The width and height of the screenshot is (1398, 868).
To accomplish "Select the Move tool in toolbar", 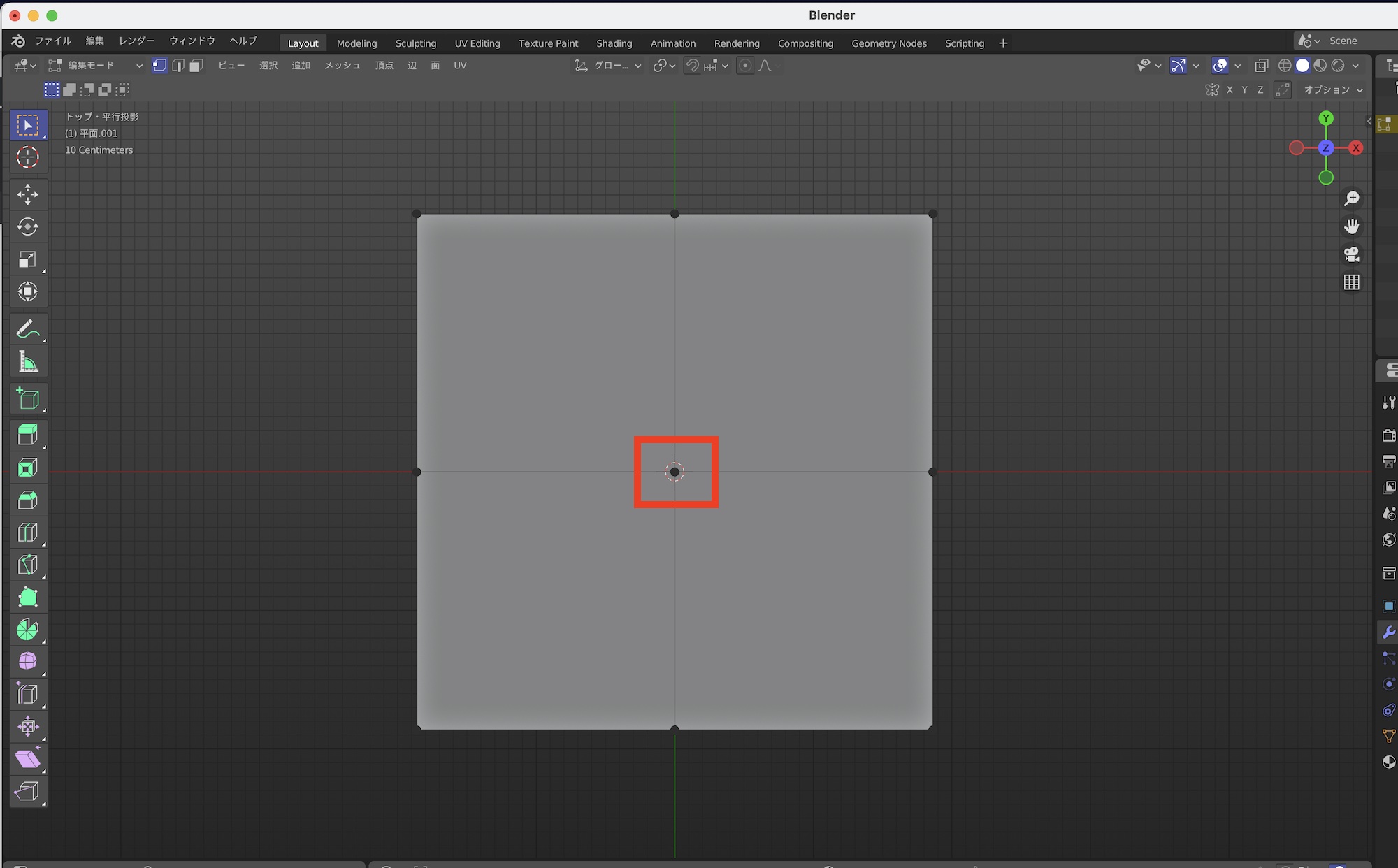I will [28, 194].
